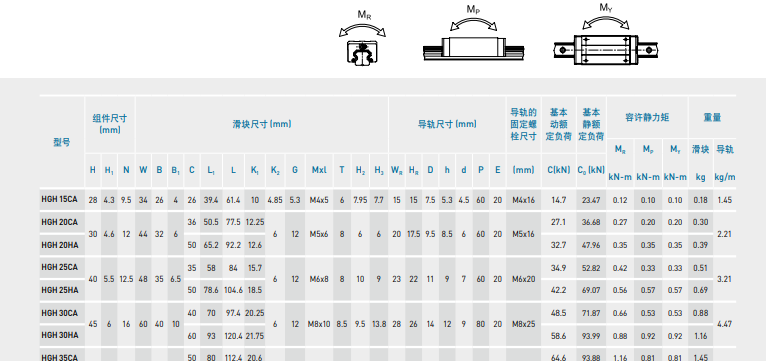The height and width of the screenshot is (361, 766).
Task: Click the 21.75 K1 value
Action: 255,335
